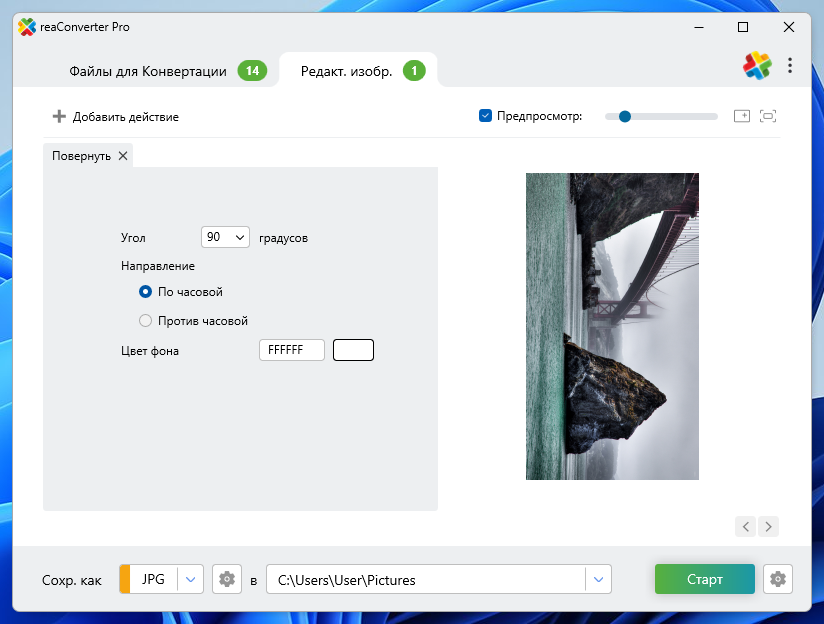Click the white background color swatch

[353, 350]
